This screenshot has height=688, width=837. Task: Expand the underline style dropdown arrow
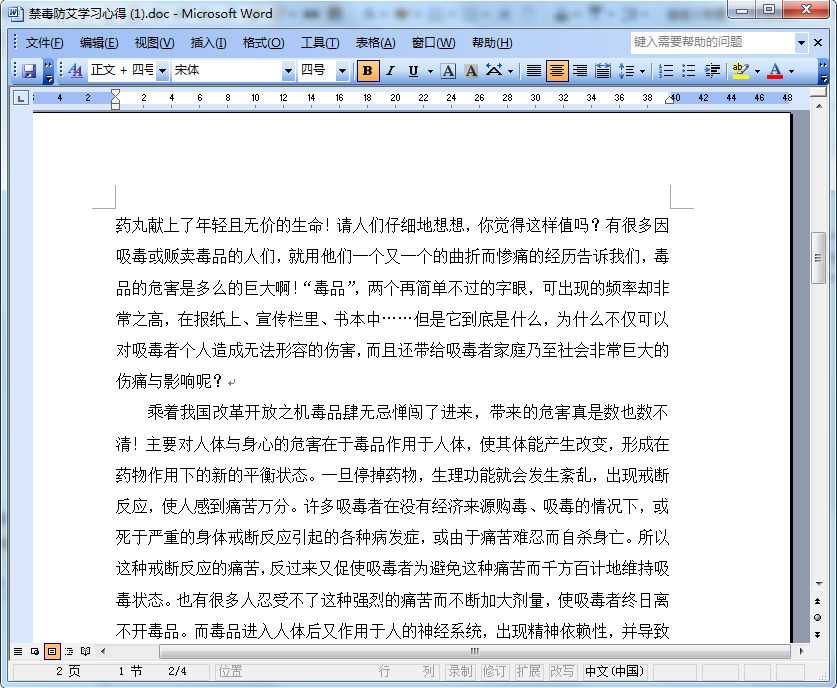[x=430, y=70]
